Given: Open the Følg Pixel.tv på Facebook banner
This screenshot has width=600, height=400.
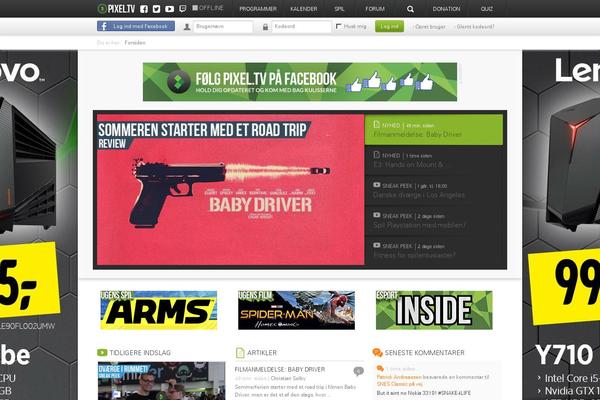Looking at the screenshot, I should pyautogui.click(x=300, y=82).
